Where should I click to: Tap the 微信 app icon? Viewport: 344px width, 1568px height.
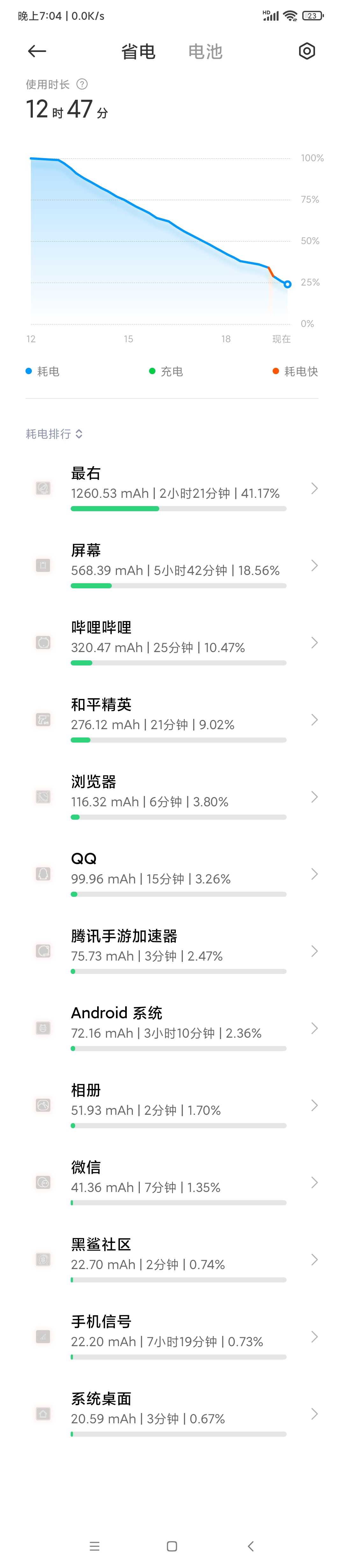click(x=43, y=1182)
